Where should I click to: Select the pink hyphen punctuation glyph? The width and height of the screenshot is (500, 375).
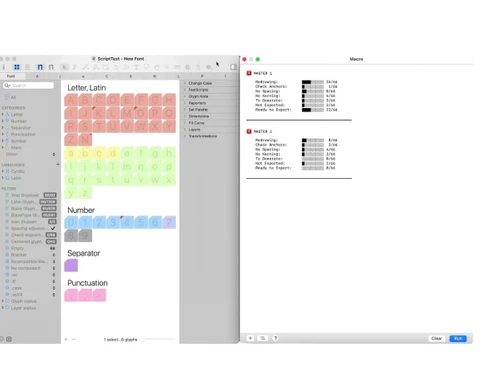[x=99, y=295]
